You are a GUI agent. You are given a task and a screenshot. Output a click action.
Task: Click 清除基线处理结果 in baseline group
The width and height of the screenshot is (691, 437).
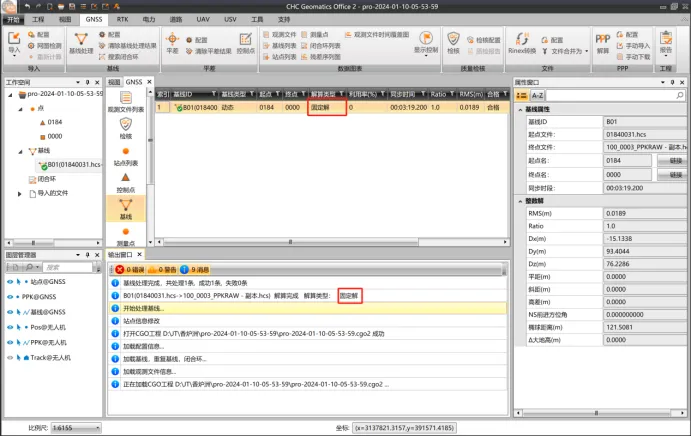[127, 46]
